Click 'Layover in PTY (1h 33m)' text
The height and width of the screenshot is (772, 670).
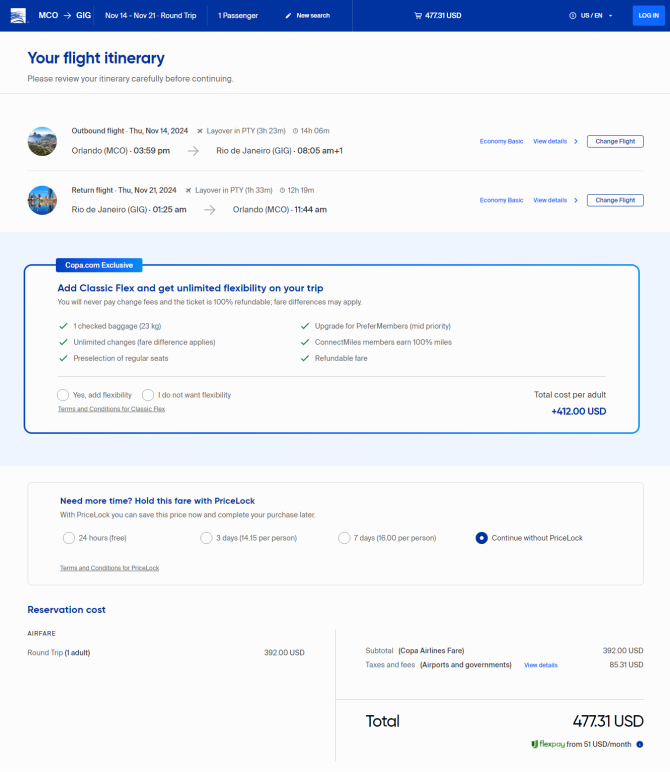[x=233, y=190]
